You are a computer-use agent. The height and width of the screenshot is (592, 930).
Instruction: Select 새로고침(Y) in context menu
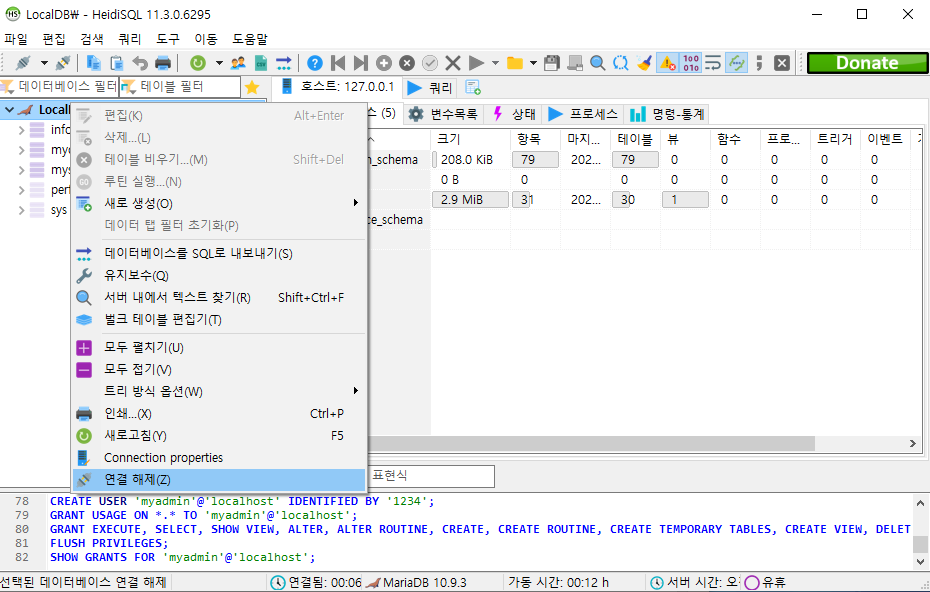click(x=219, y=435)
